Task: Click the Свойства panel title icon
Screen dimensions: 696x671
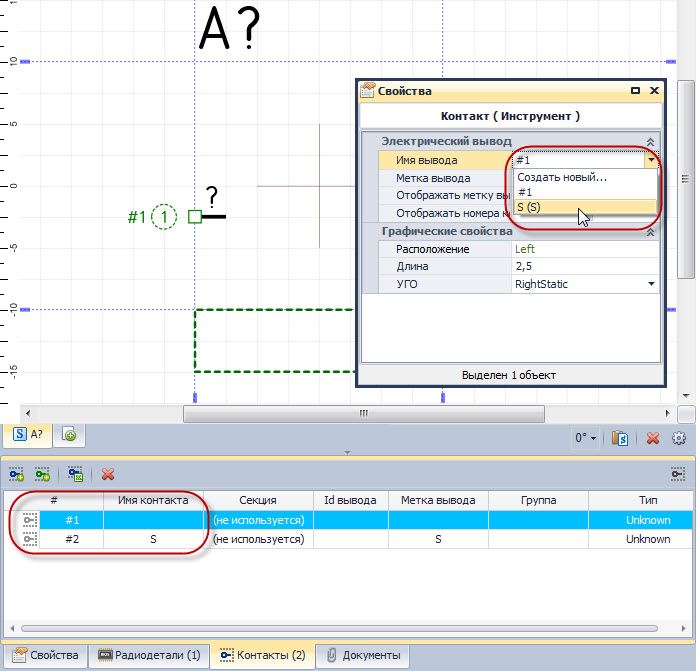Action: click(367, 91)
